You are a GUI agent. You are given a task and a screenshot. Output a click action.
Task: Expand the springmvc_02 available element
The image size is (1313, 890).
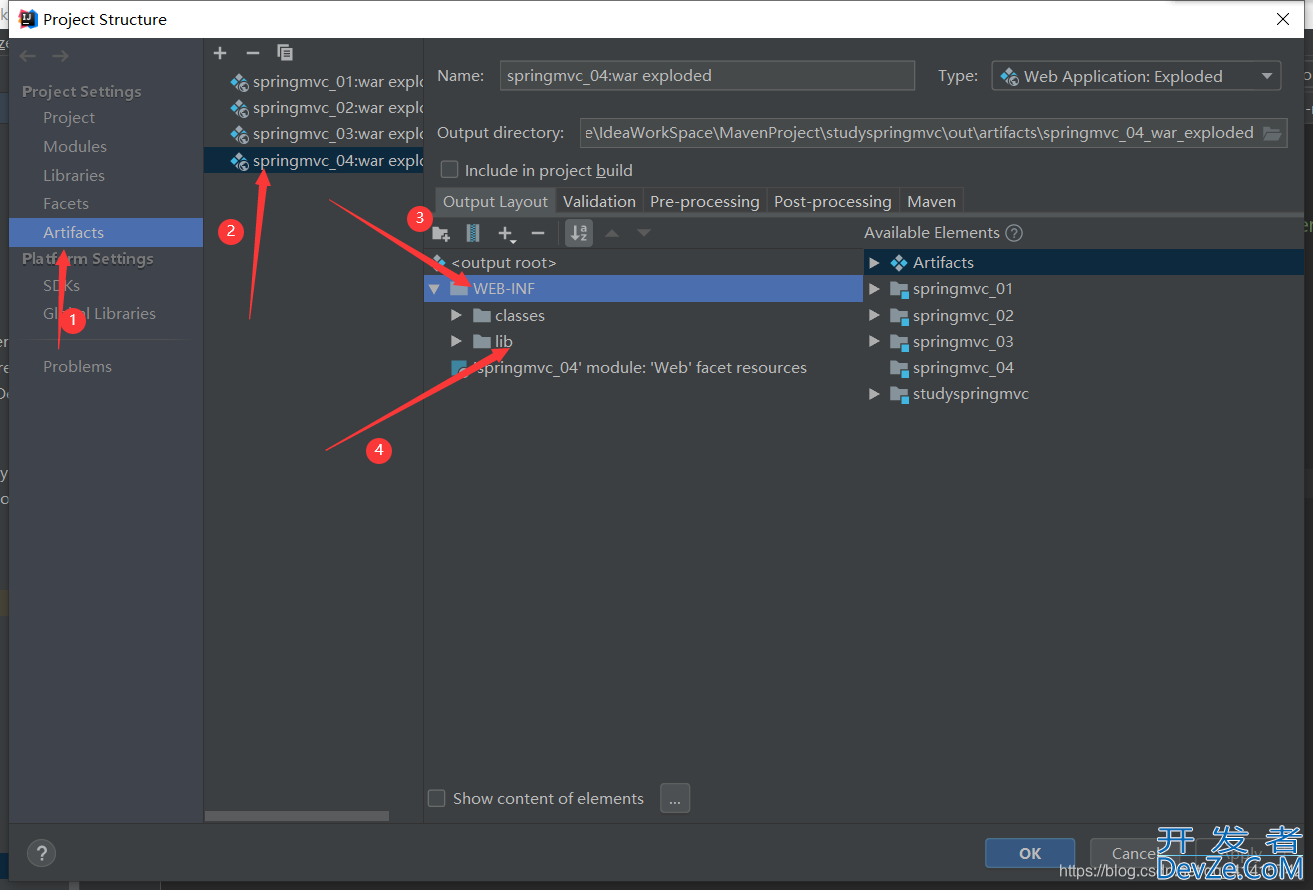(874, 315)
